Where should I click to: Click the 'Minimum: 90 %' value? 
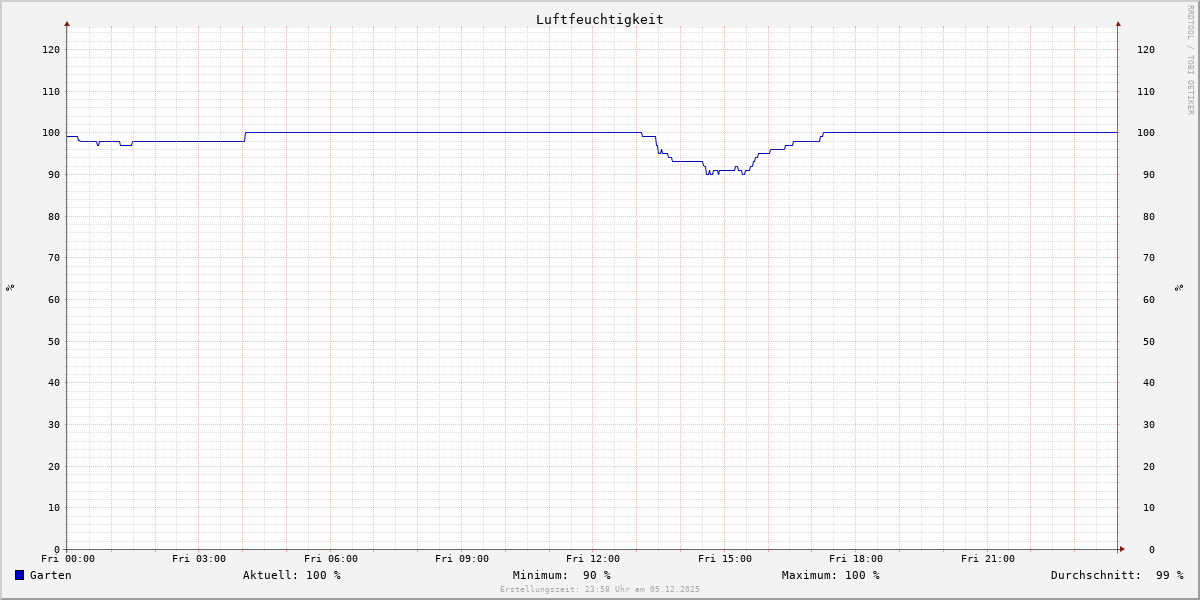click(562, 575)
